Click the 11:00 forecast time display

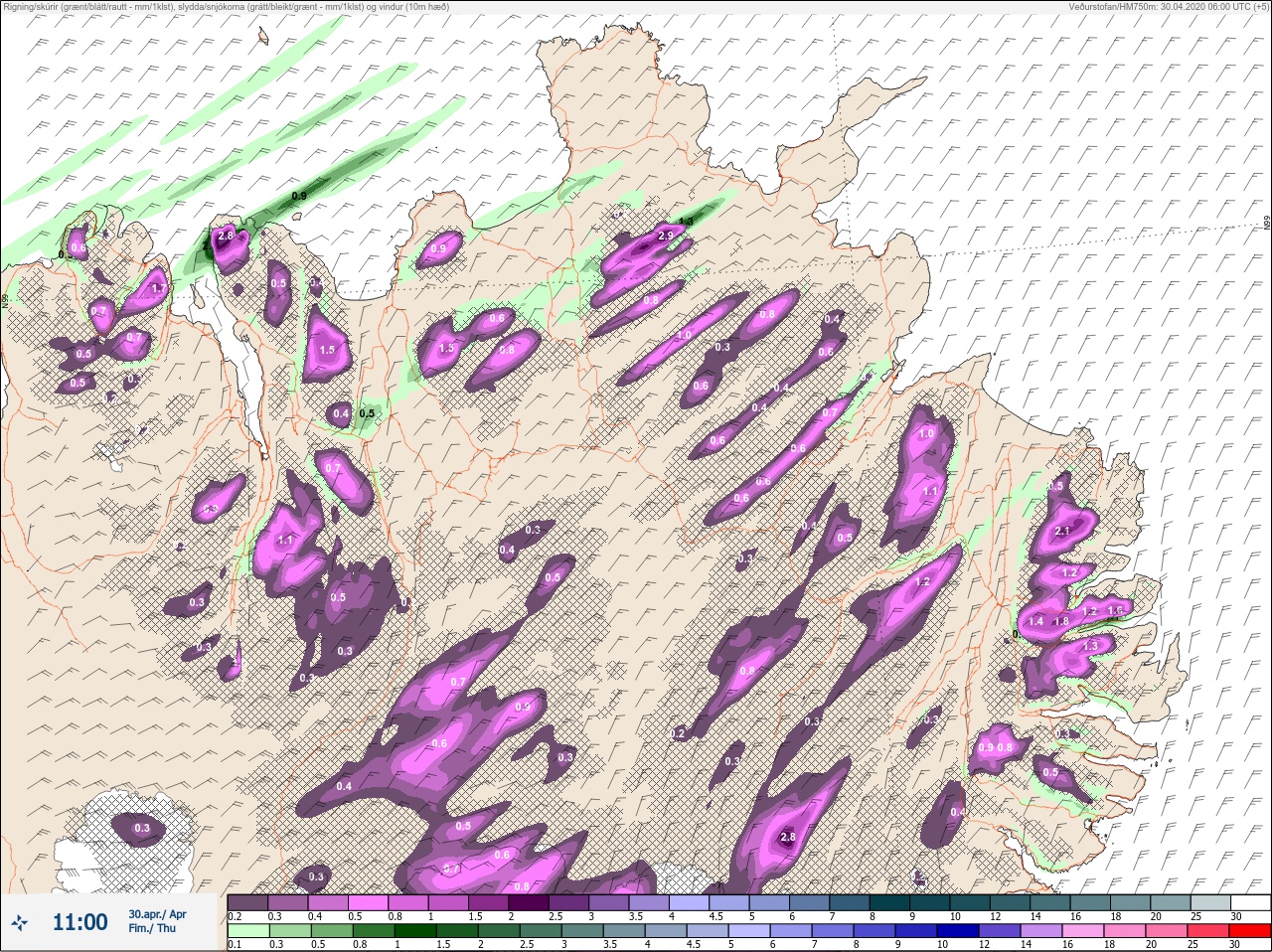click(79, 922)
